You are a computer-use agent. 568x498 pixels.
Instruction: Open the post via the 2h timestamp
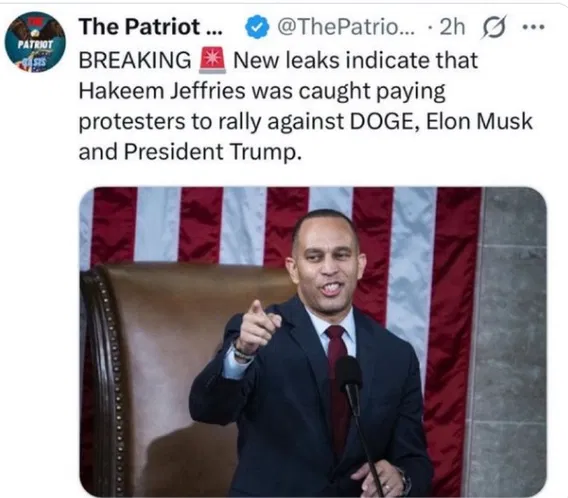pyautogui.click(x=452, y=27)
